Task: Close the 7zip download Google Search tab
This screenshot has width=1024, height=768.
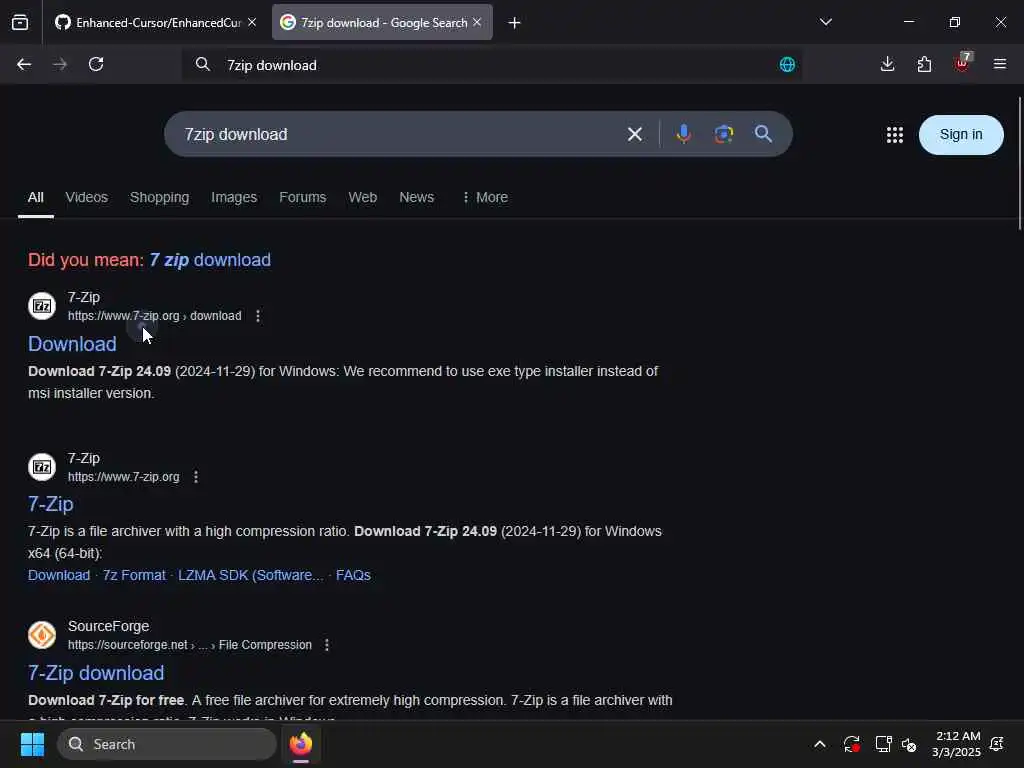Action: tap(477, 22)
